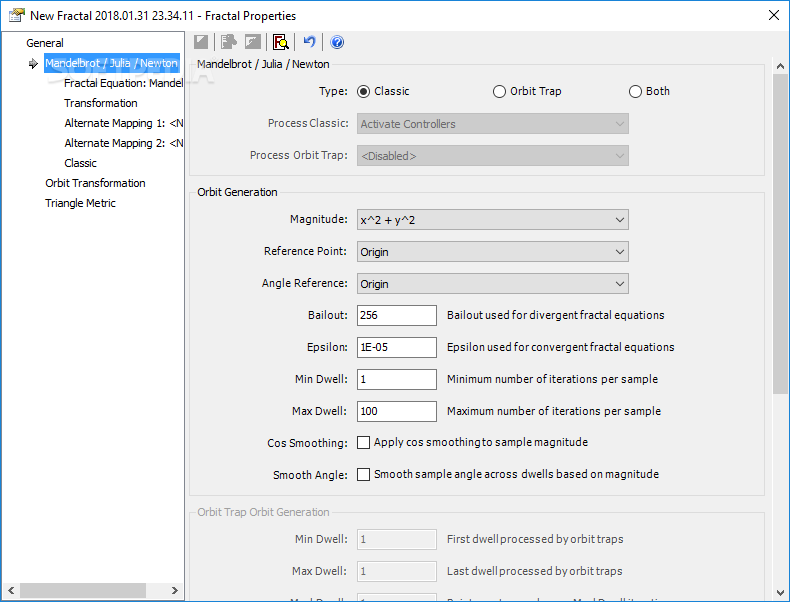Click 'Apply cos smoothing to sample magnitude' label

[481, 442]
